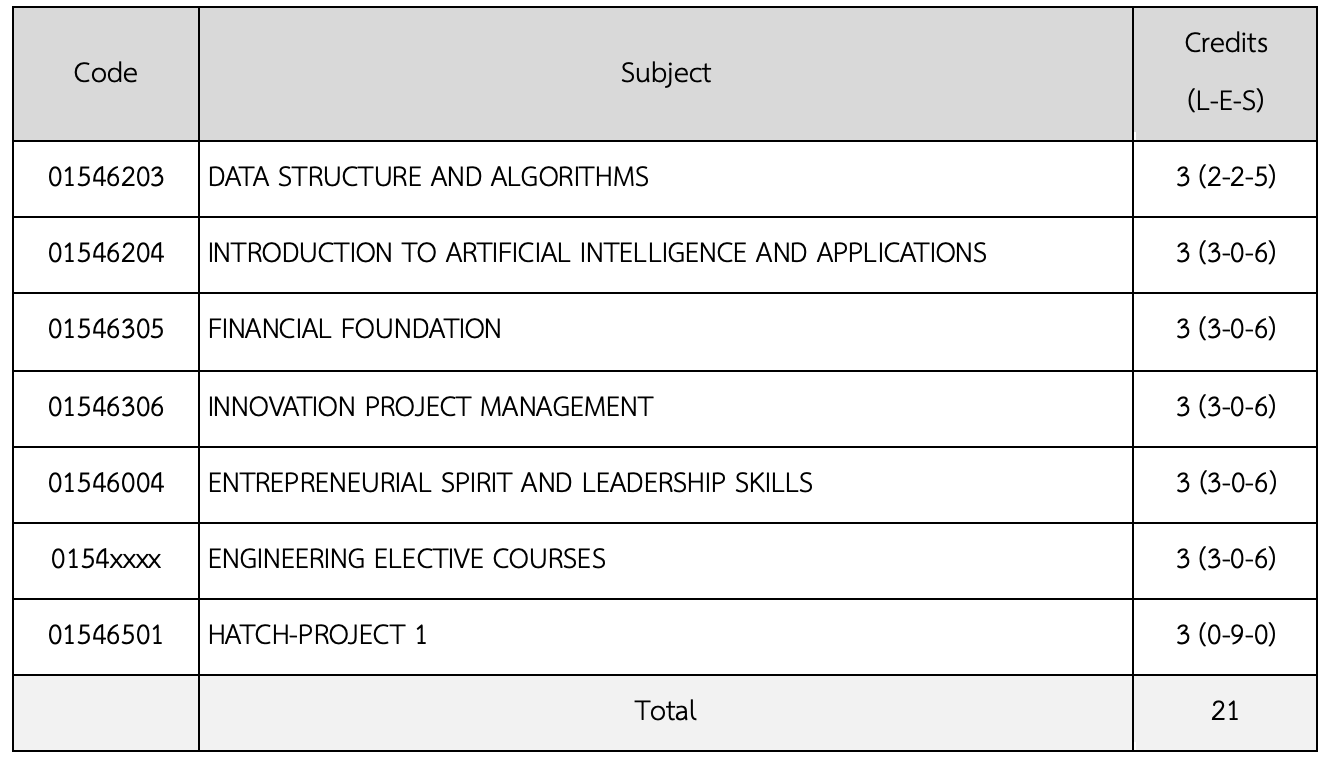Image resolution: width=1338 pixels, height=762 pixels.
Task: Click DATA STRUCTURE AND ALGORITHMS subject
Action: point(428,178)
